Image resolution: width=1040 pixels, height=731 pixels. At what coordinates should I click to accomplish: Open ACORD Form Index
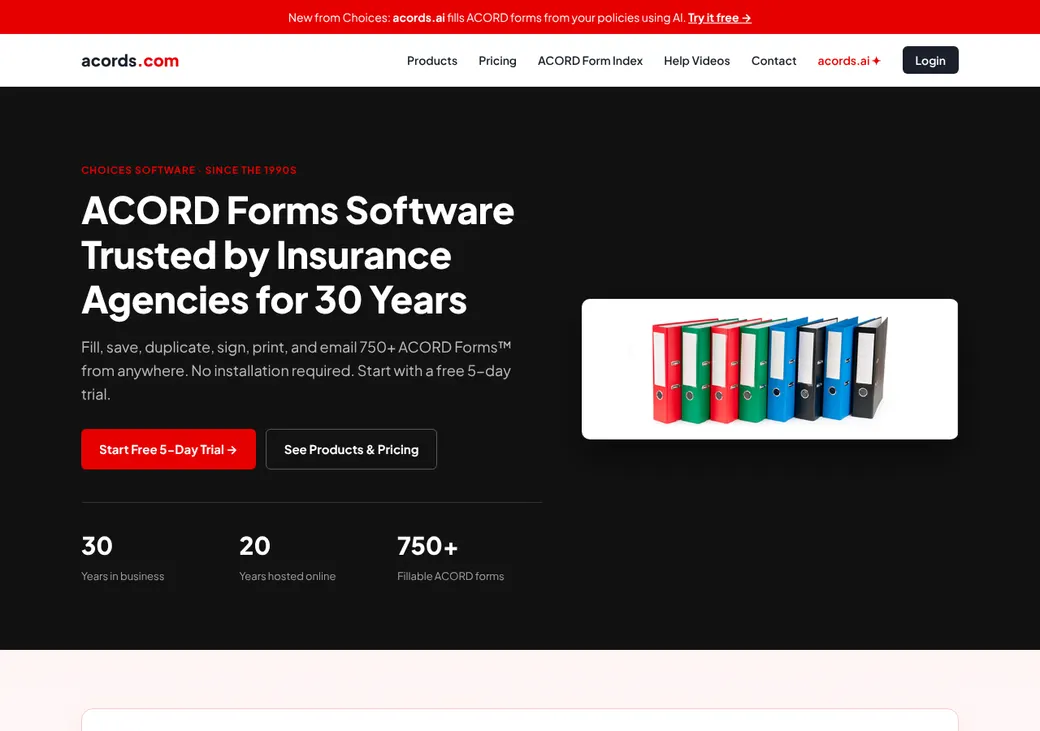590,60
